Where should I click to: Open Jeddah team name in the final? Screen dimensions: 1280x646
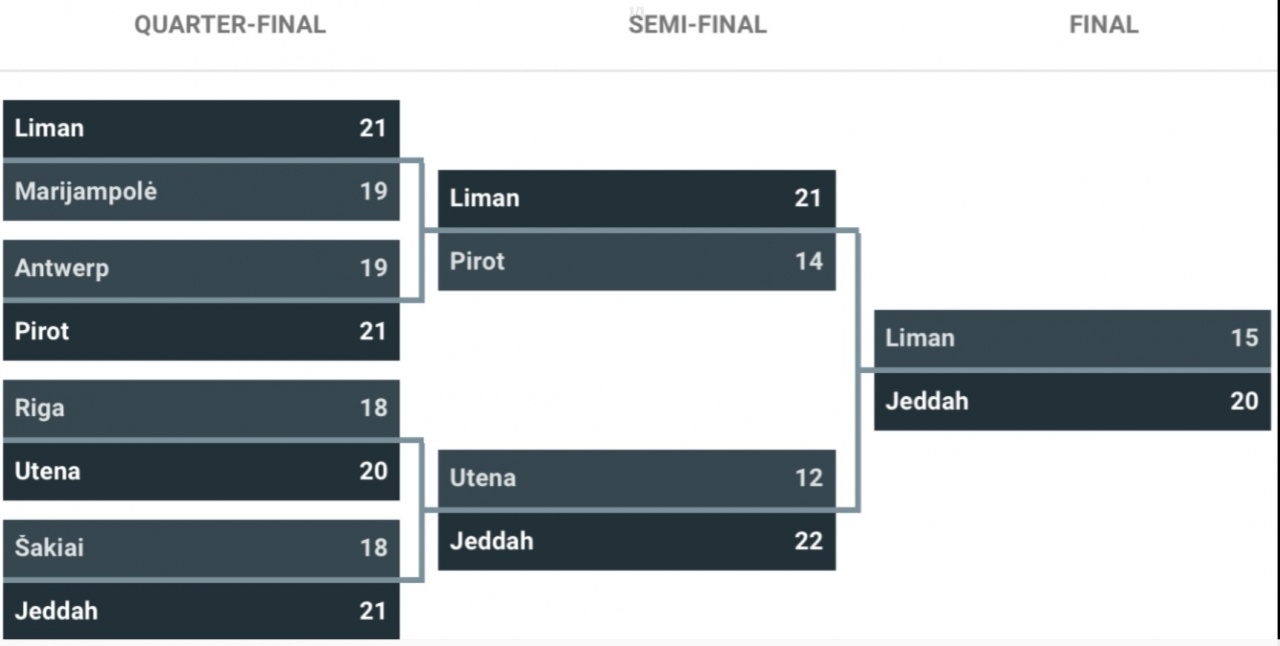927,401
